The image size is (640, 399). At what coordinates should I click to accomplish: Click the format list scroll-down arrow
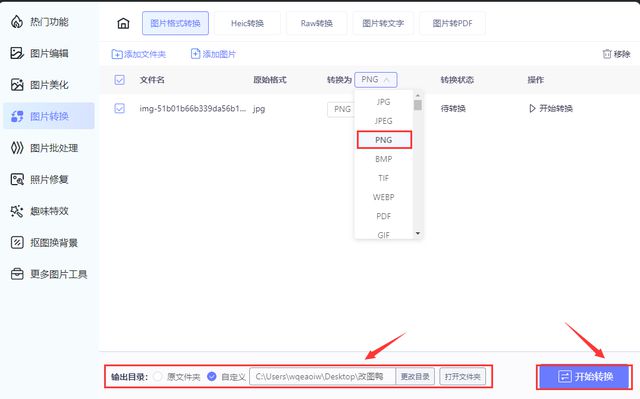pos(418,234)
